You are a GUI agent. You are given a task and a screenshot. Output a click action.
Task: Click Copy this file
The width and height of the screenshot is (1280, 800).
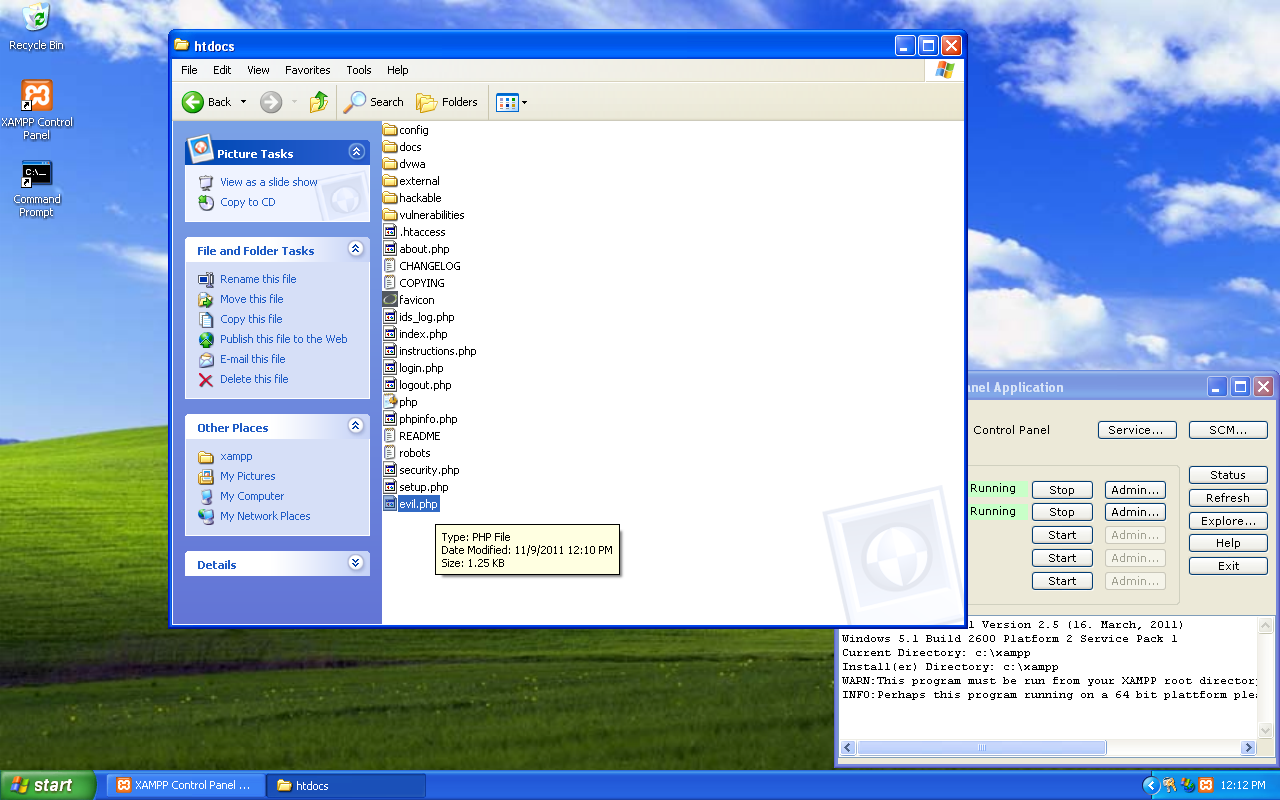[251, 319]
